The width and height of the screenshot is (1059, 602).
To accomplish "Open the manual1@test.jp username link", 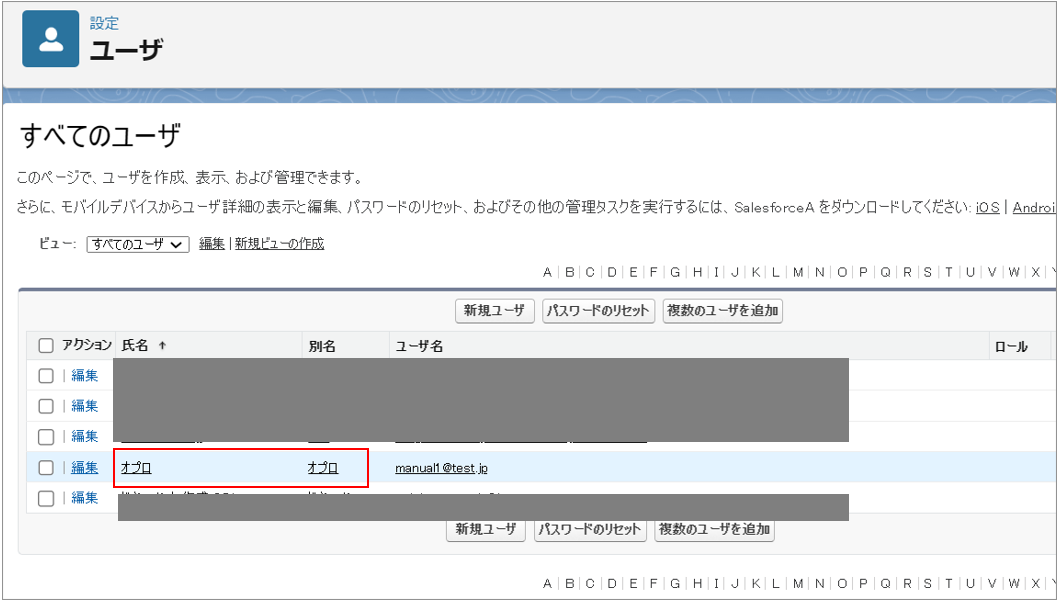I will [x=441, y=467].
